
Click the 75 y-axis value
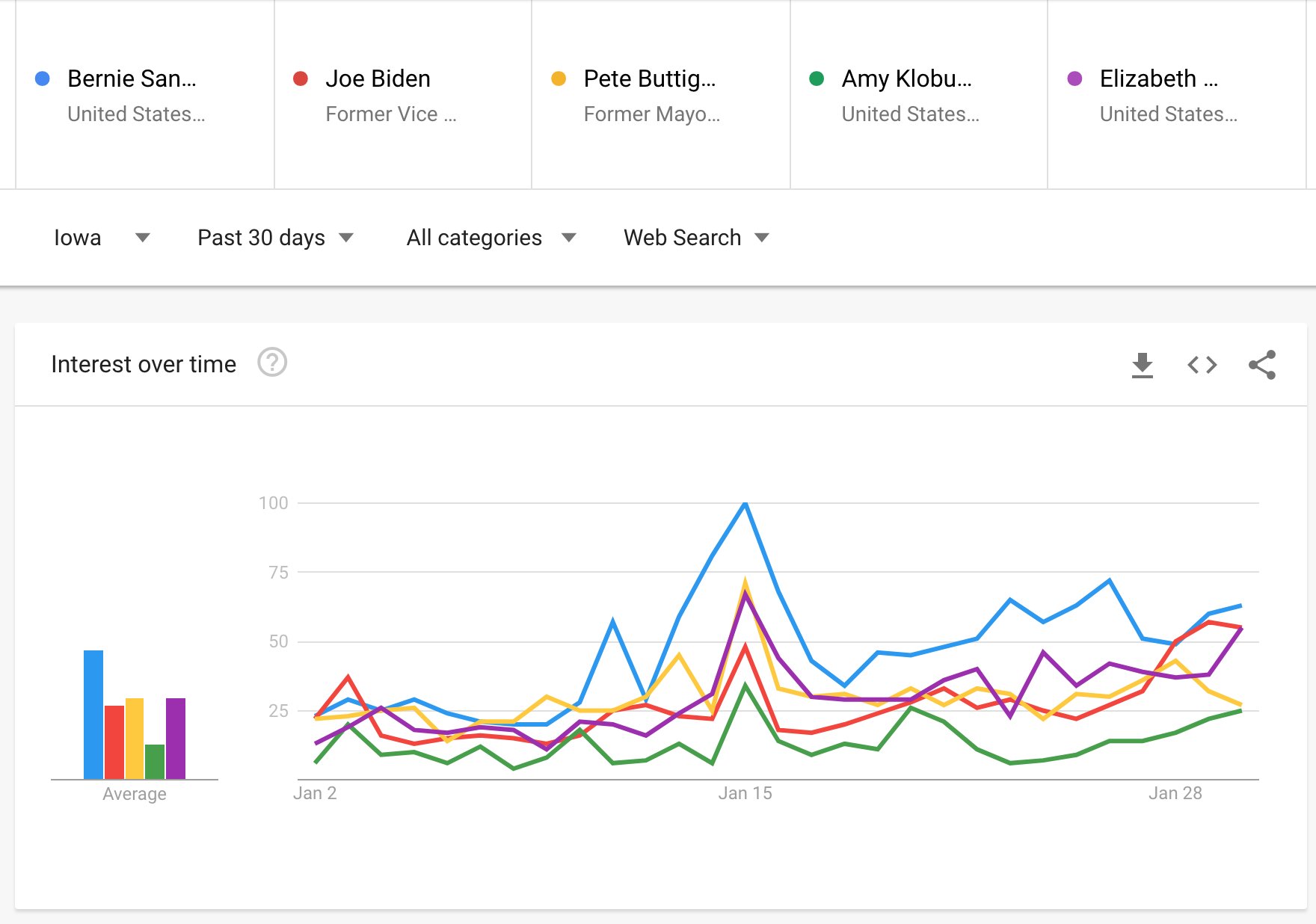(x=278, y=573)
